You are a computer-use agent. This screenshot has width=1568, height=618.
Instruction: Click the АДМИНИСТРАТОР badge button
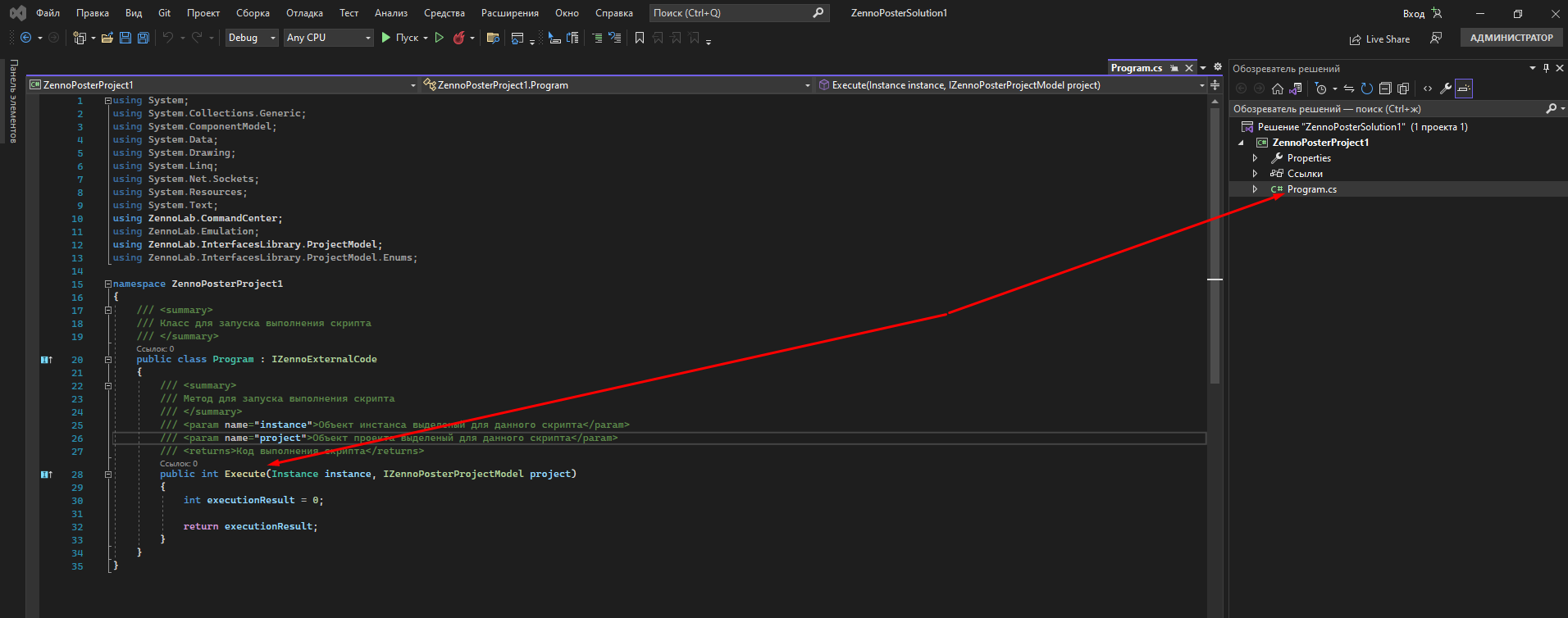pyautogui.click(x=1511, y=38)
